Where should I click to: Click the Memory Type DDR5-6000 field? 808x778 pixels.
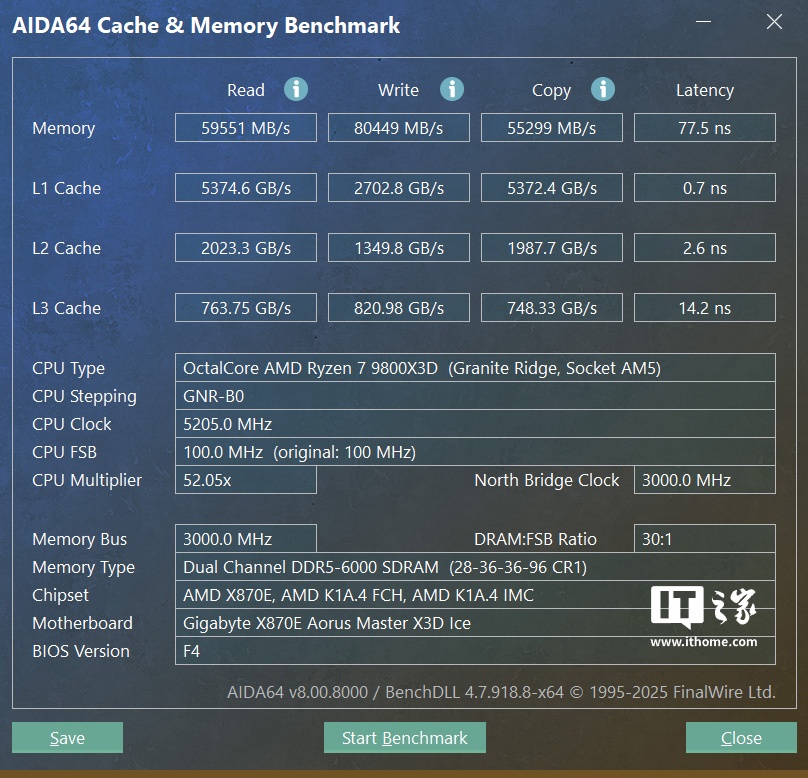click(x=475, y=567)
